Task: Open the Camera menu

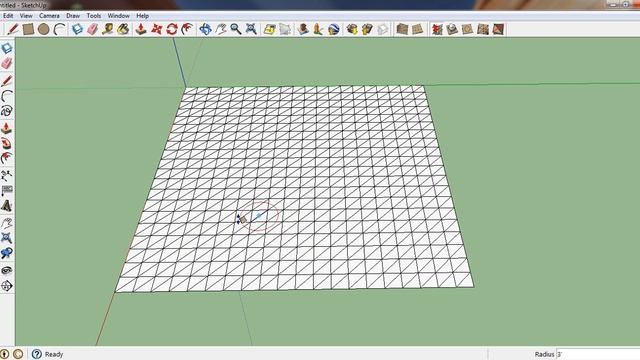Action: [x=49, y=16]
